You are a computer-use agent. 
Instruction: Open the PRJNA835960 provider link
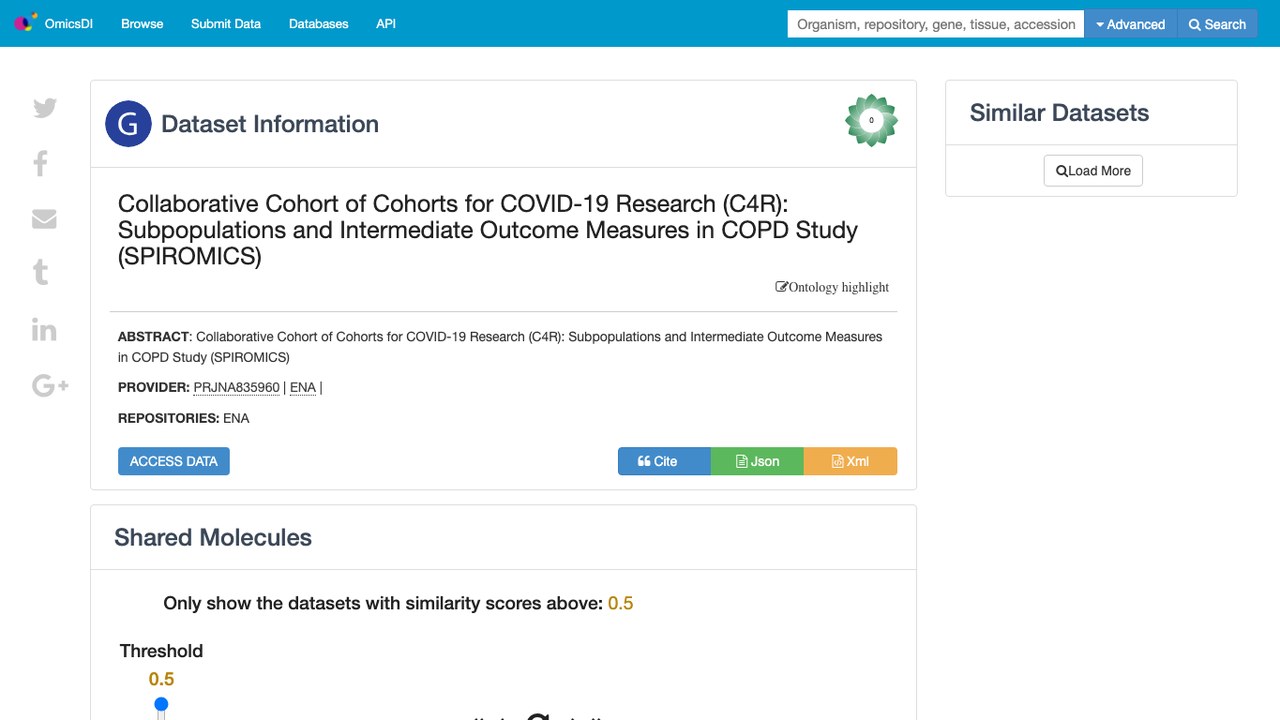coord(237,387)
